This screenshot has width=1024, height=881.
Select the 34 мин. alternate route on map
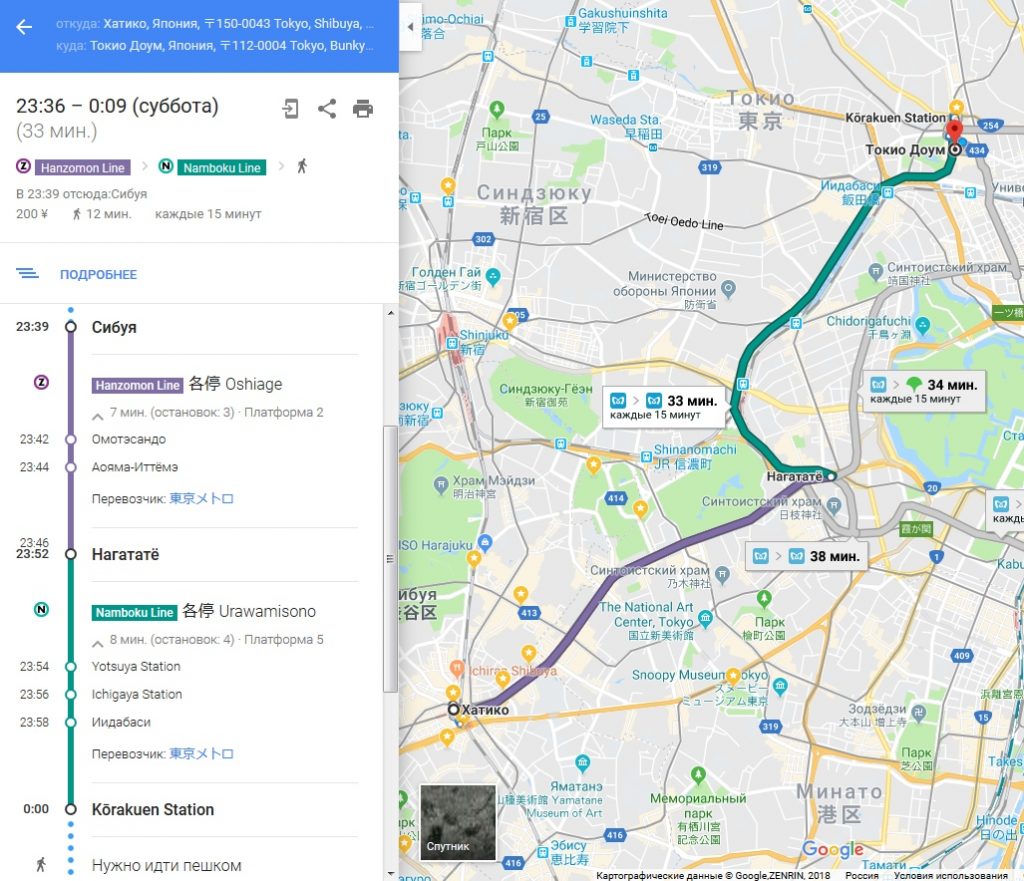[924, 391]
